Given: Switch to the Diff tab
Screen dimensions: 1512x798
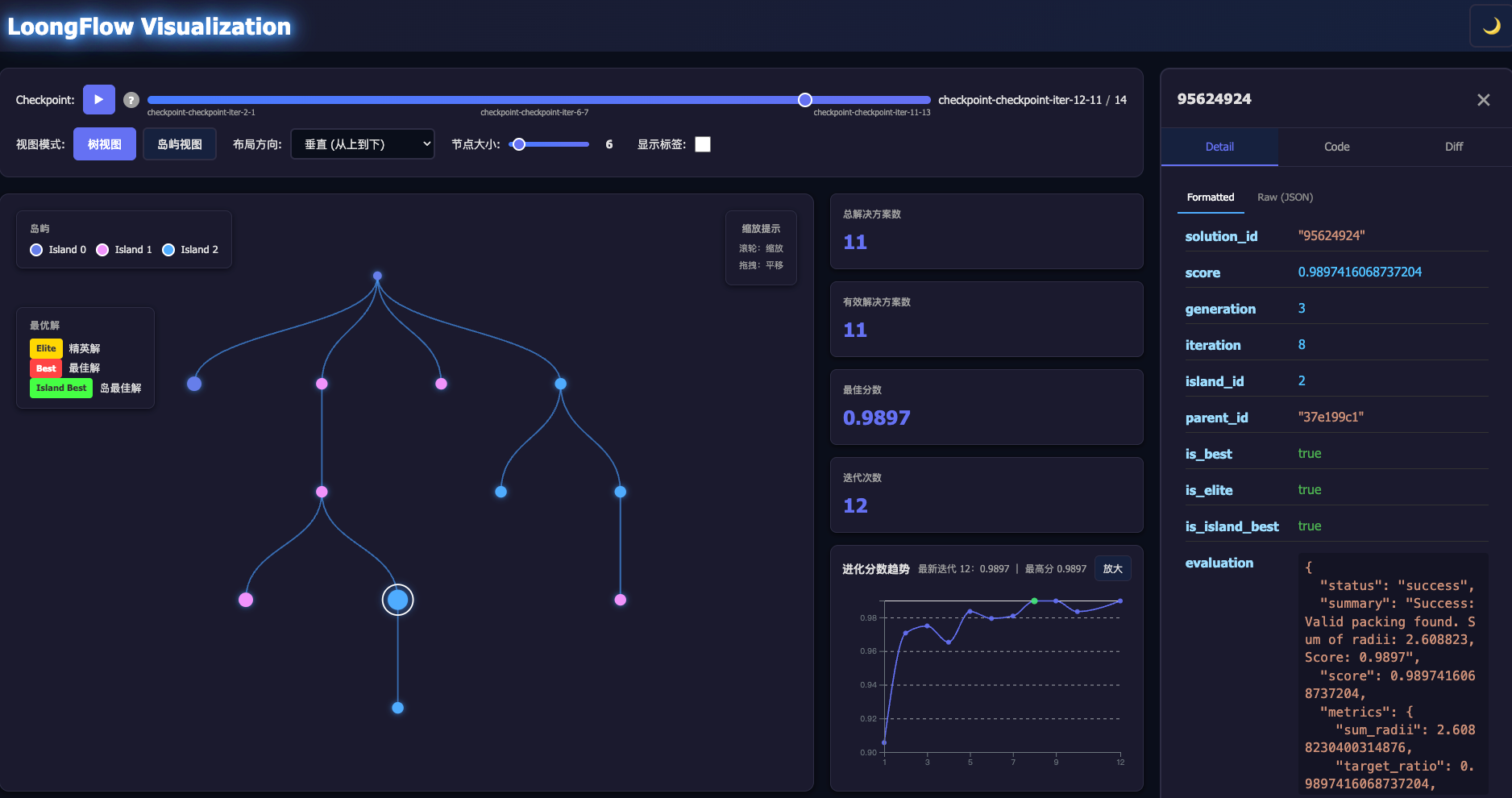Looking at the screenshot, I should pyautogui.click(x=1453, y=147).
